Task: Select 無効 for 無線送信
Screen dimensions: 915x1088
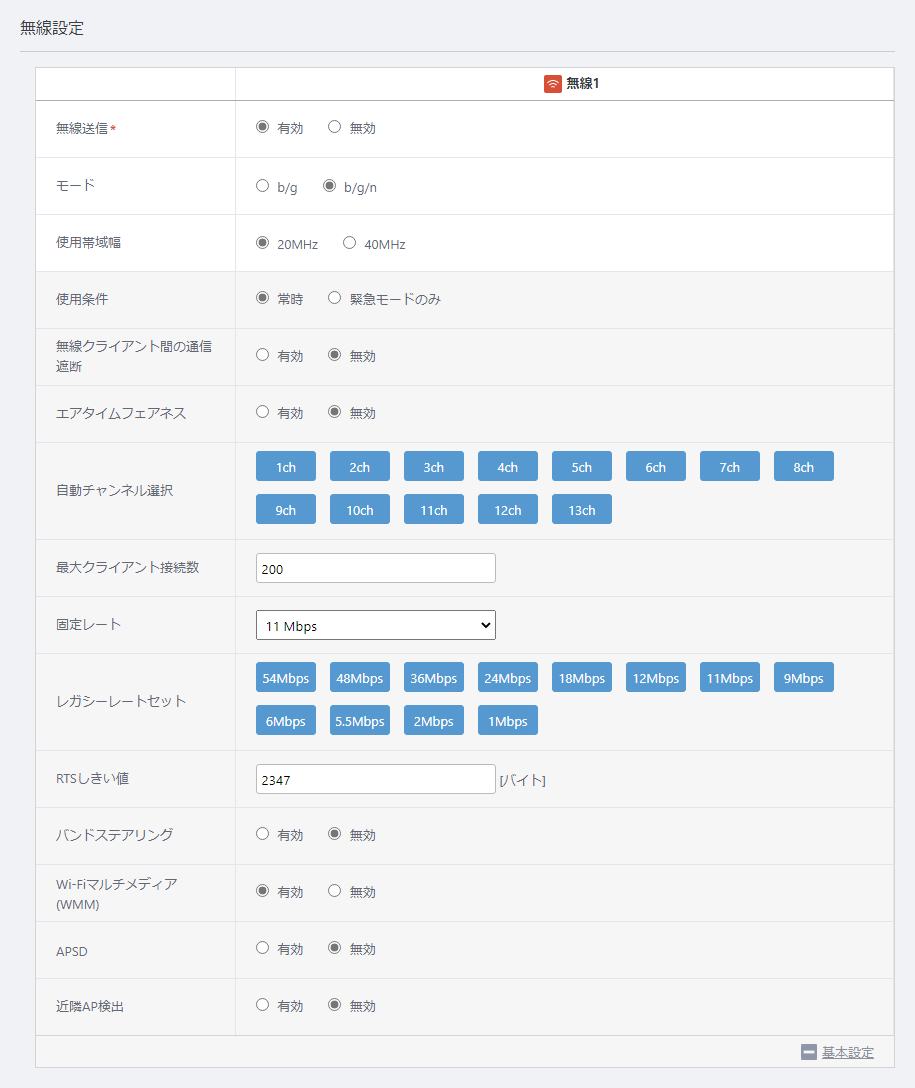Action: pyautogui.click(x=334, y=127)
